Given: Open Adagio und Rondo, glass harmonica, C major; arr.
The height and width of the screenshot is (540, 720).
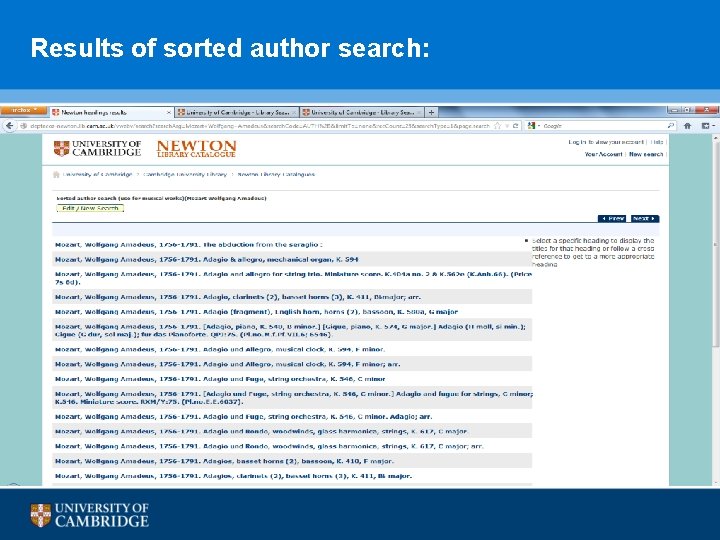Looking at the screenshot, I should 269,446.
